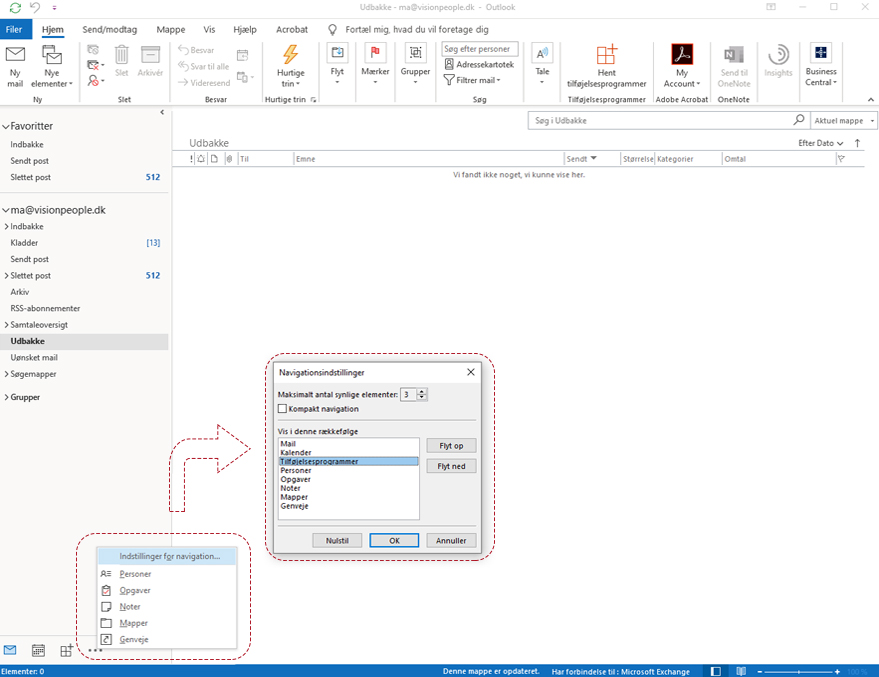
Task: Choose Indstillinger for navigation menu entry
Action: click(x=167, y=556)
